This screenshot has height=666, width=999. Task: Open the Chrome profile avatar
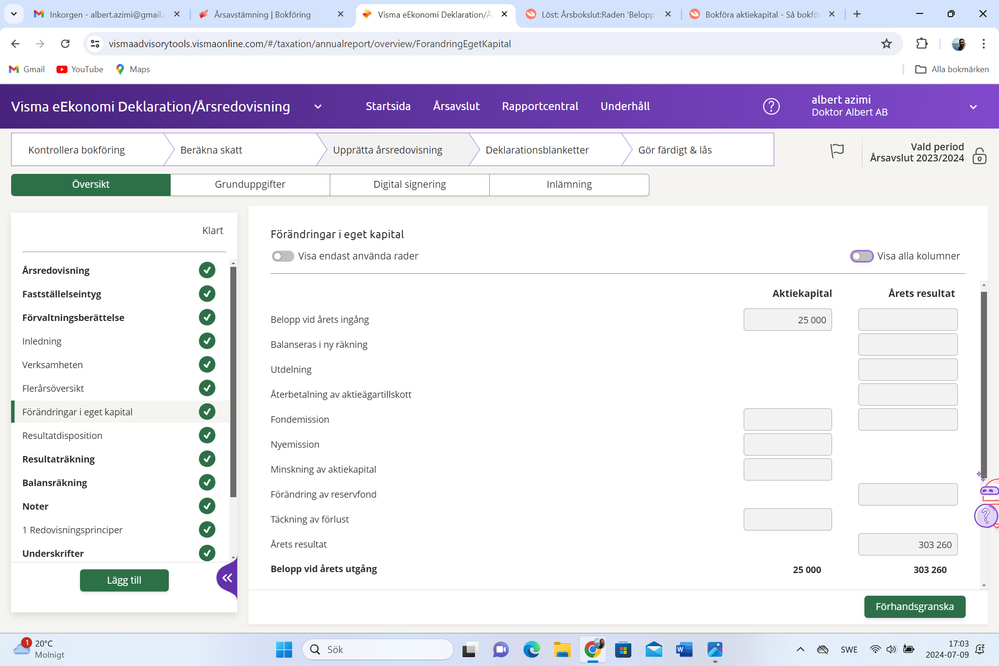958,44
